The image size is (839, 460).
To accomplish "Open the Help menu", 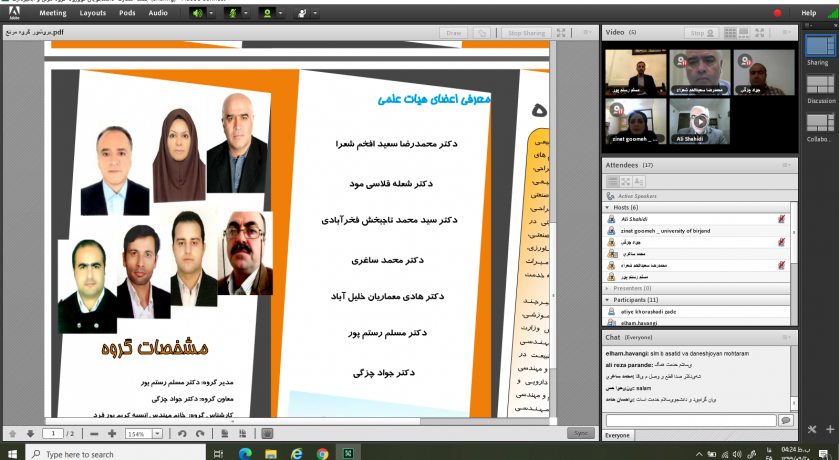I will (x=809, y=13).
